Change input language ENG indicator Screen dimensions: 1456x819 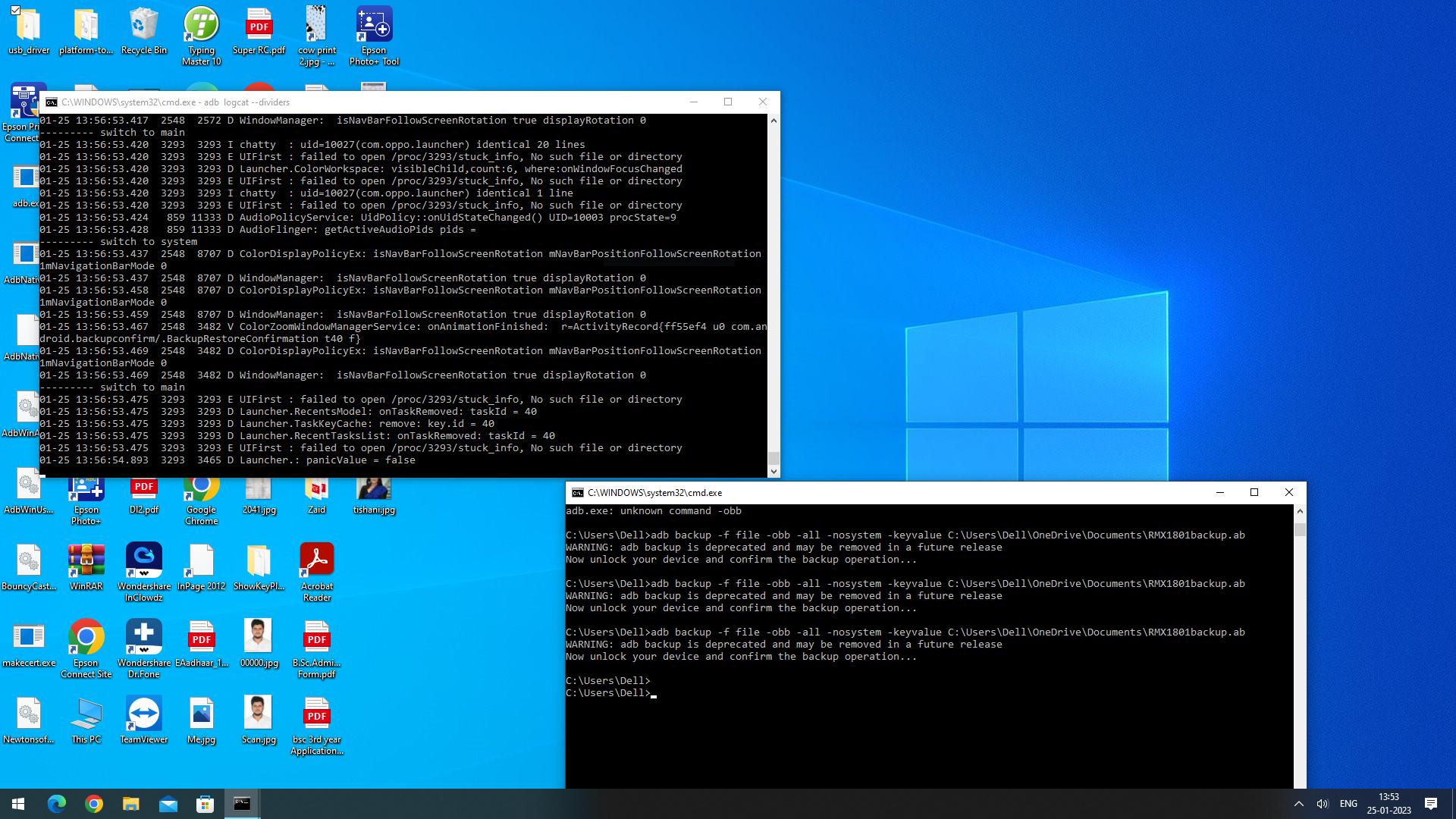1348,804
